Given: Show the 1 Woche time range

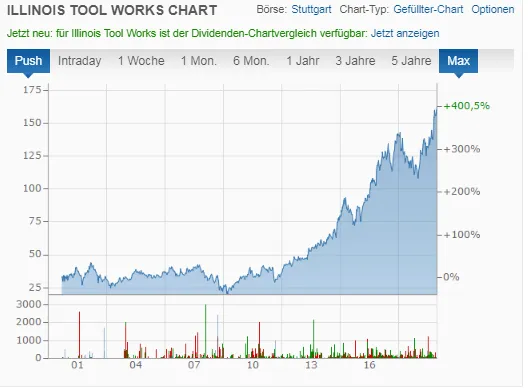Looking at the screenshot, I should [141, 61].
